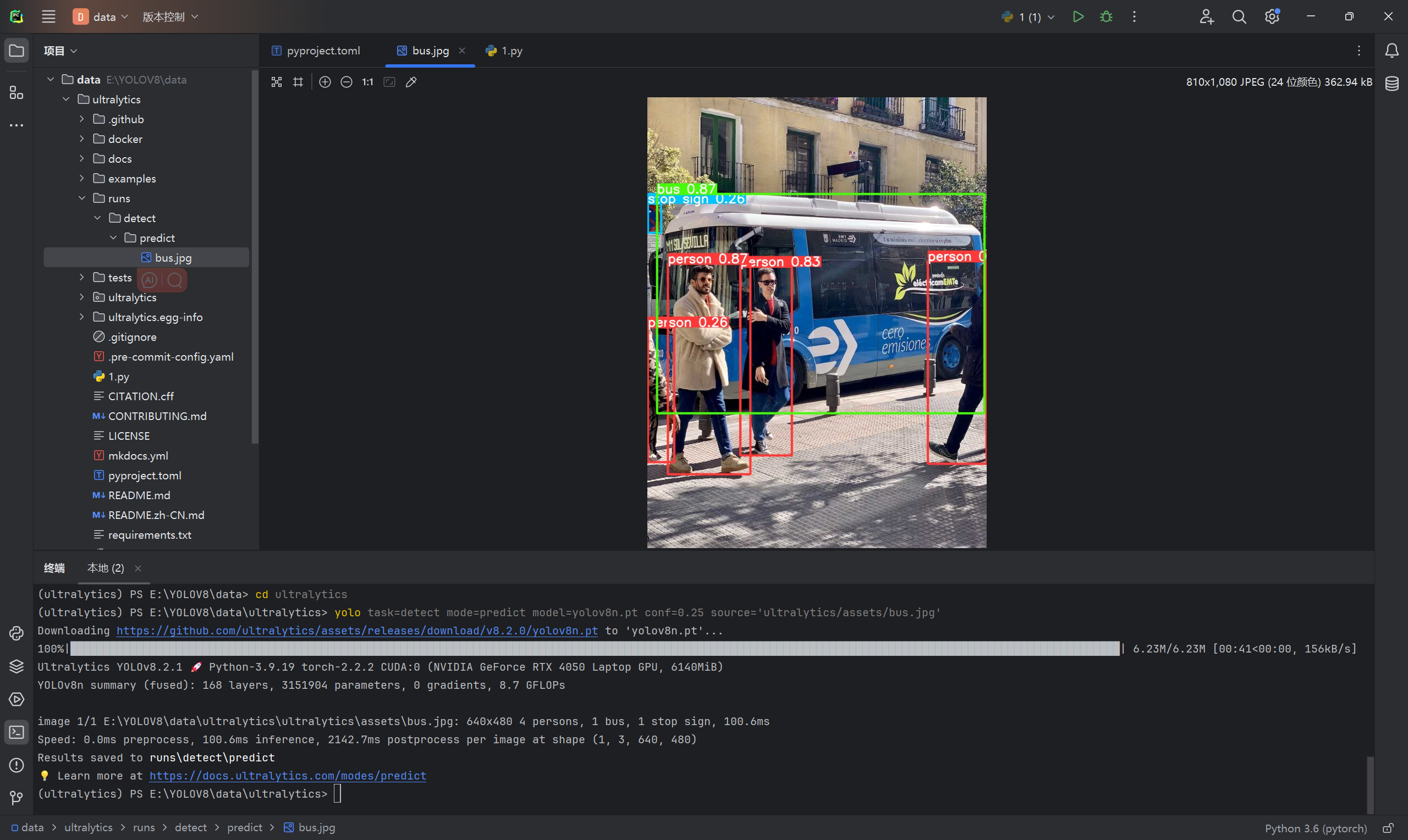The width and height of the screenshot is (1408, 840).
Task: Click the zoom out icon in image toolbar
Action: point(346,82)
